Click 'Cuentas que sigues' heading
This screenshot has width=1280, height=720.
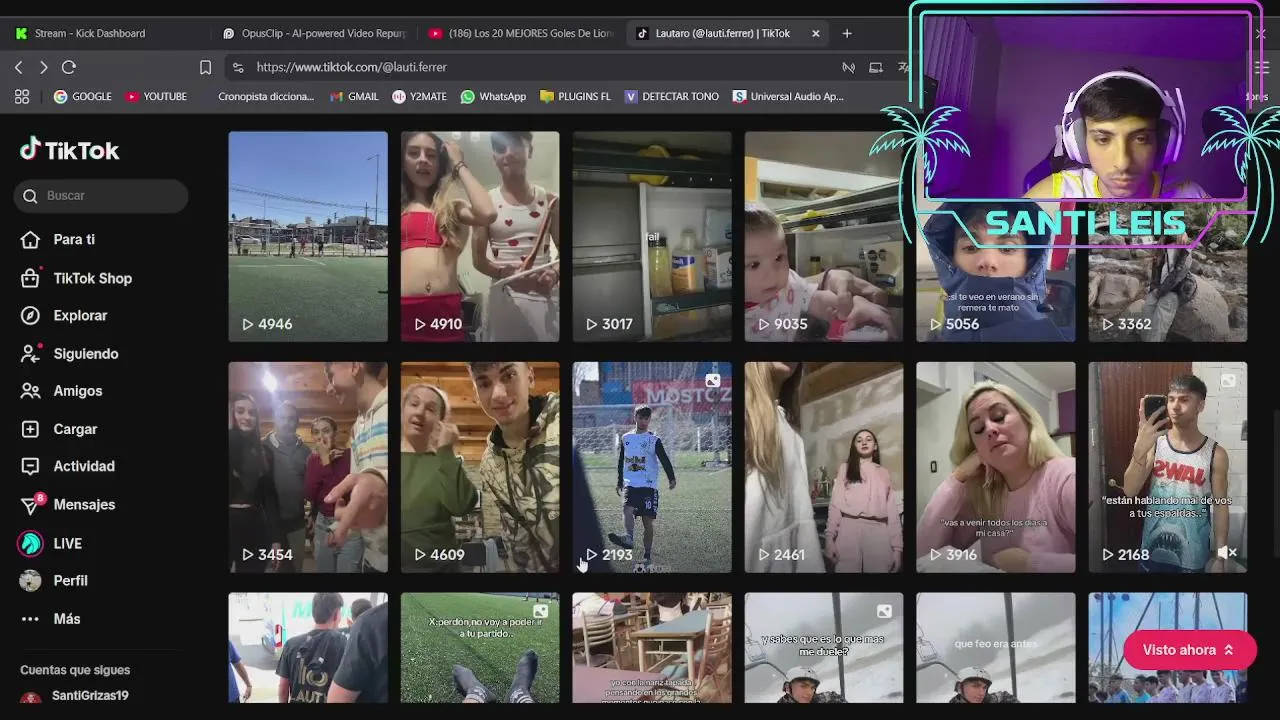[75, 670]
